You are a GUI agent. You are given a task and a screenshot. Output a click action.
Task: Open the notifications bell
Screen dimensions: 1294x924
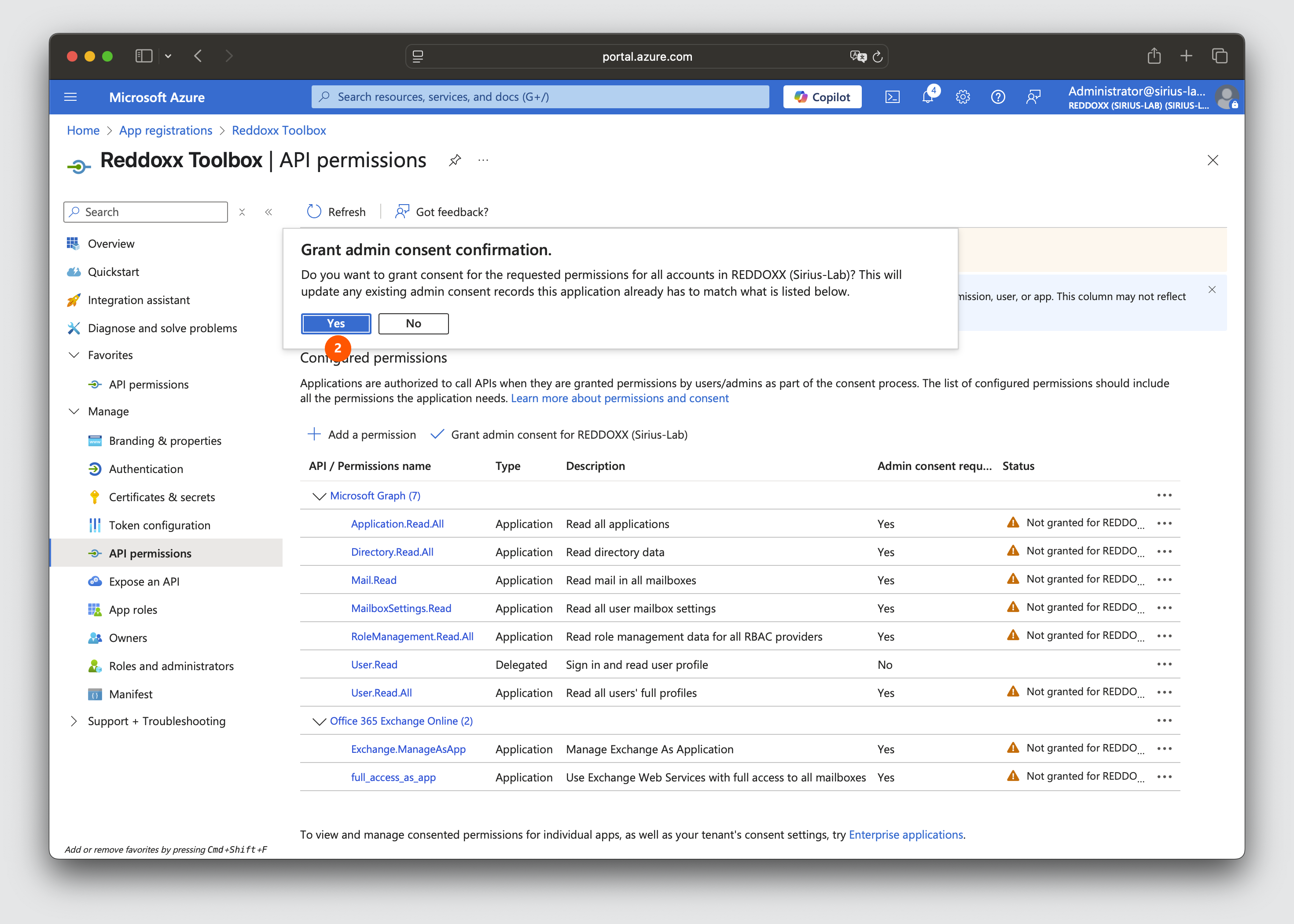tap(927, 97)
